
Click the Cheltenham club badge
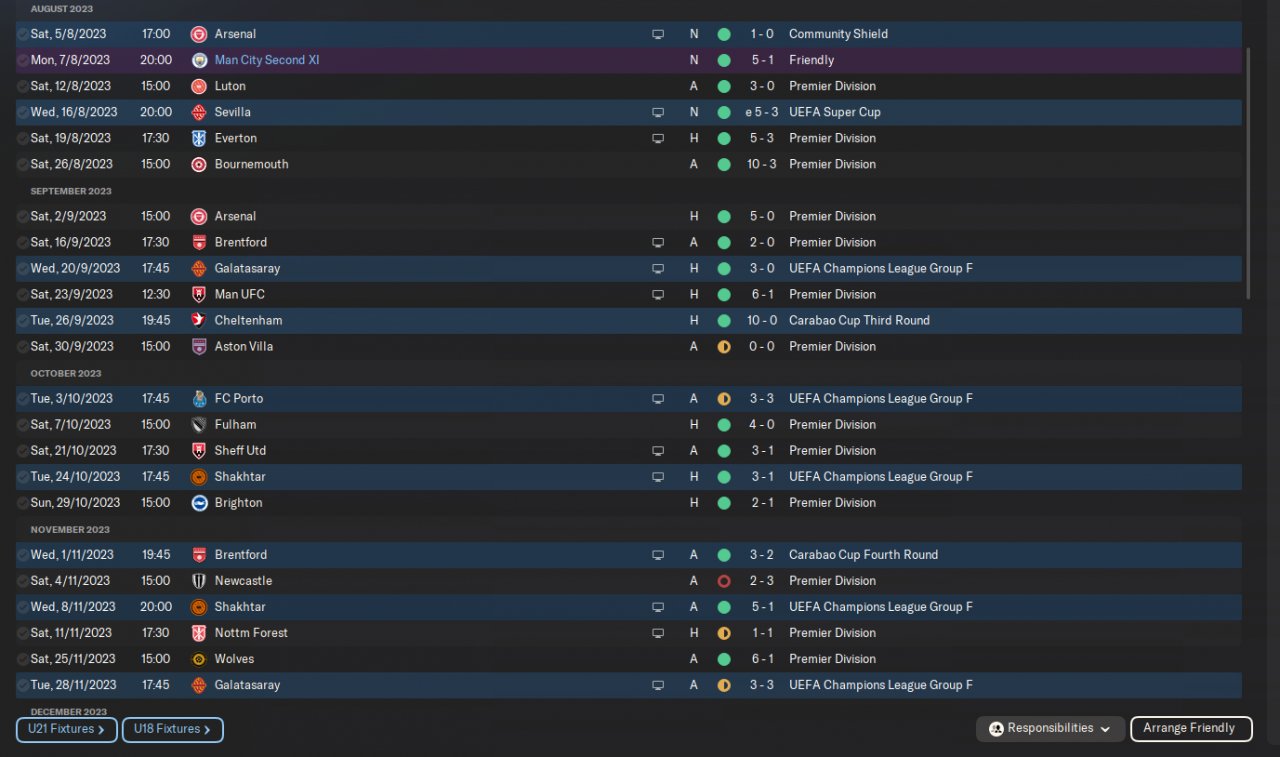(x=199, y=321)
